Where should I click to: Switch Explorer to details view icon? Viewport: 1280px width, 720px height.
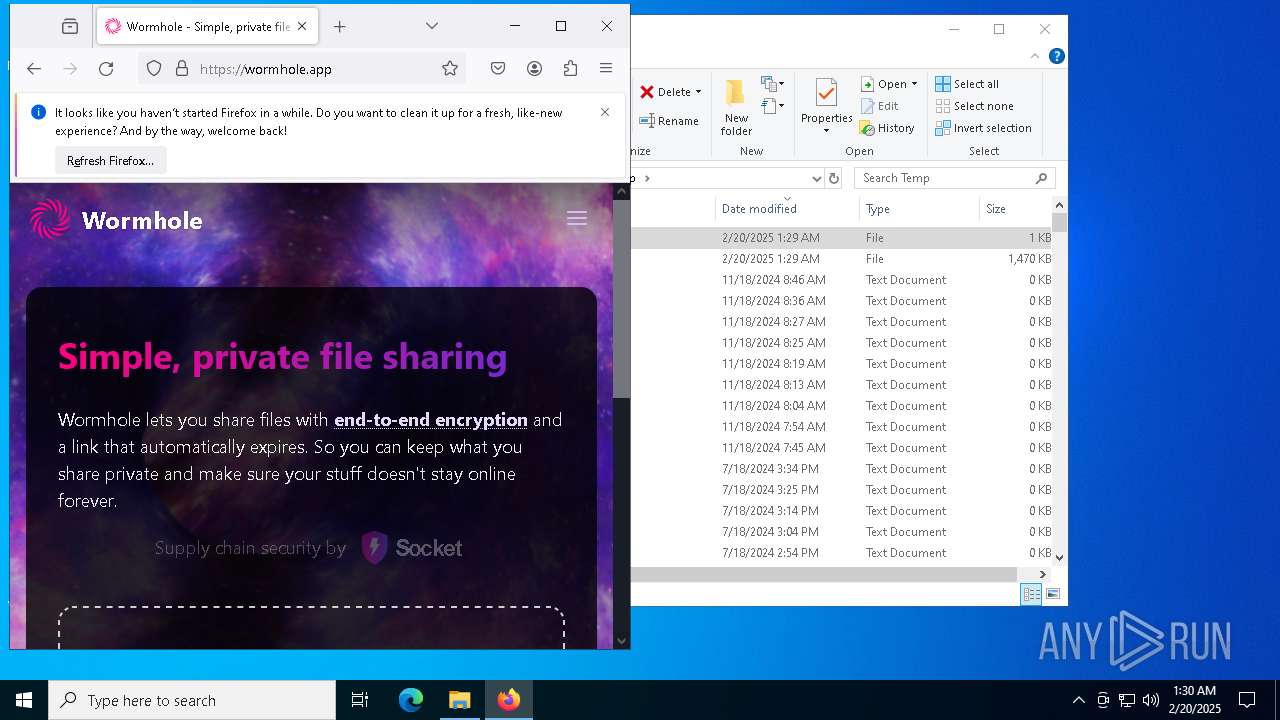pos(1031,594)
